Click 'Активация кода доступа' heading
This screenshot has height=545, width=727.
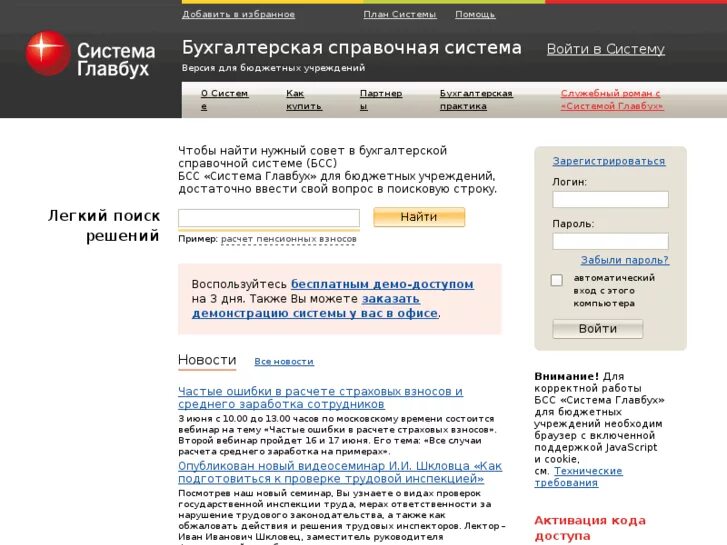tap(590, 528)
